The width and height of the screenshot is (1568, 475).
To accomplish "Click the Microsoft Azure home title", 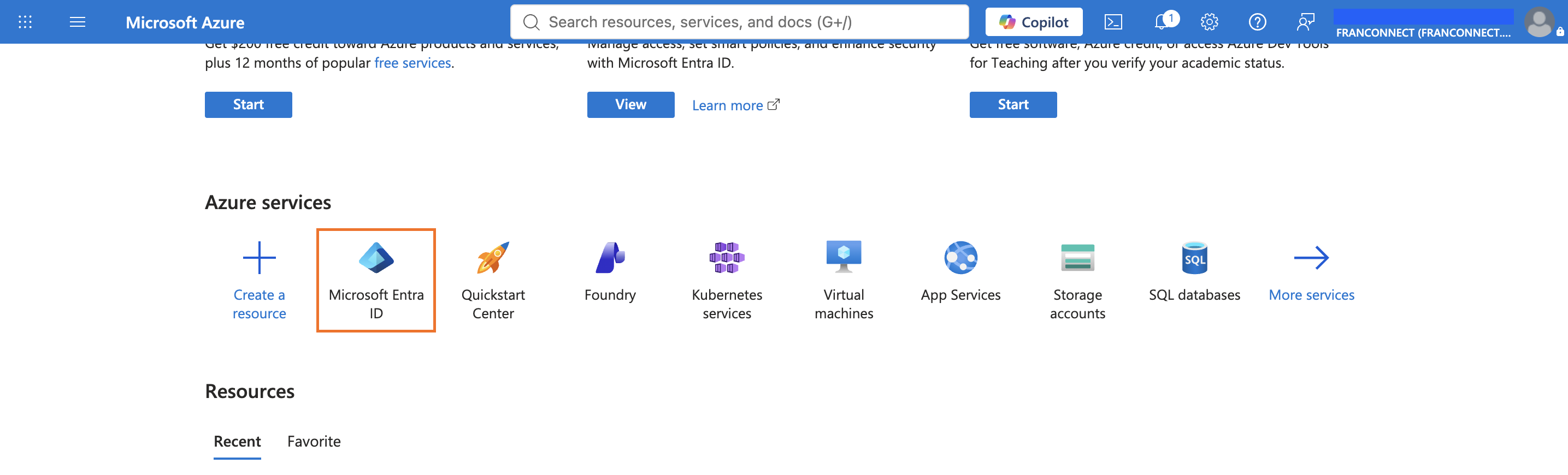I will tap(185, 22).
